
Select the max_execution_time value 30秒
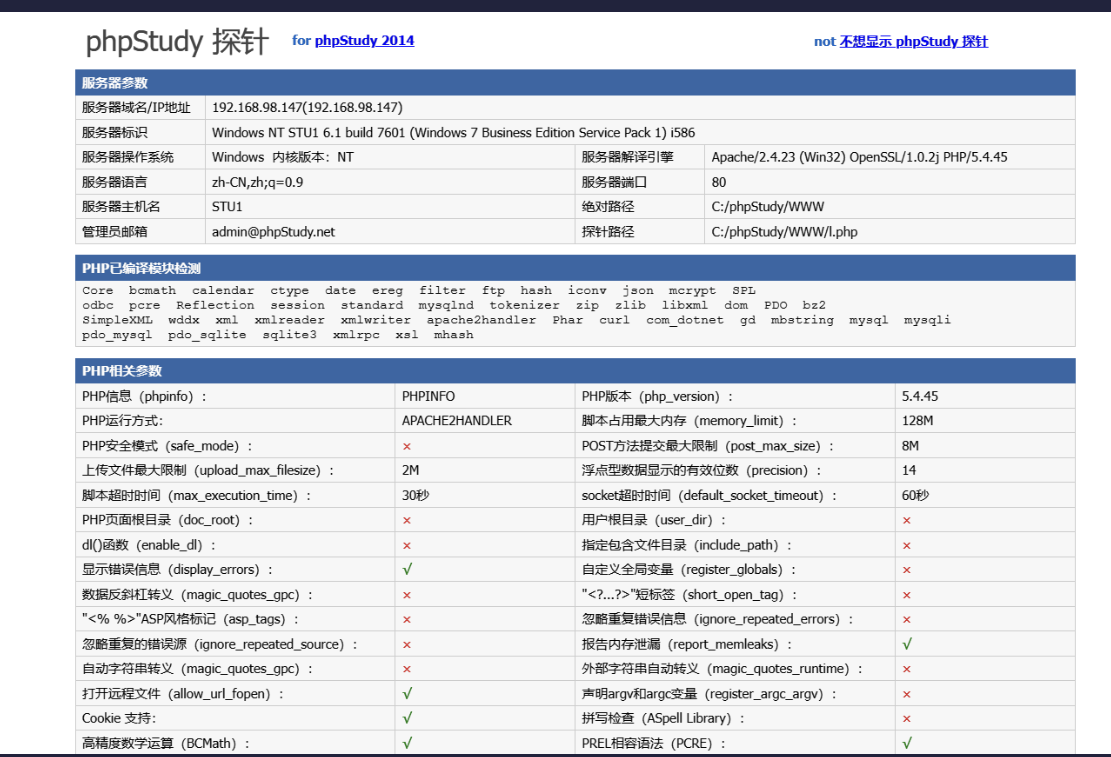[x=415, y=495]
